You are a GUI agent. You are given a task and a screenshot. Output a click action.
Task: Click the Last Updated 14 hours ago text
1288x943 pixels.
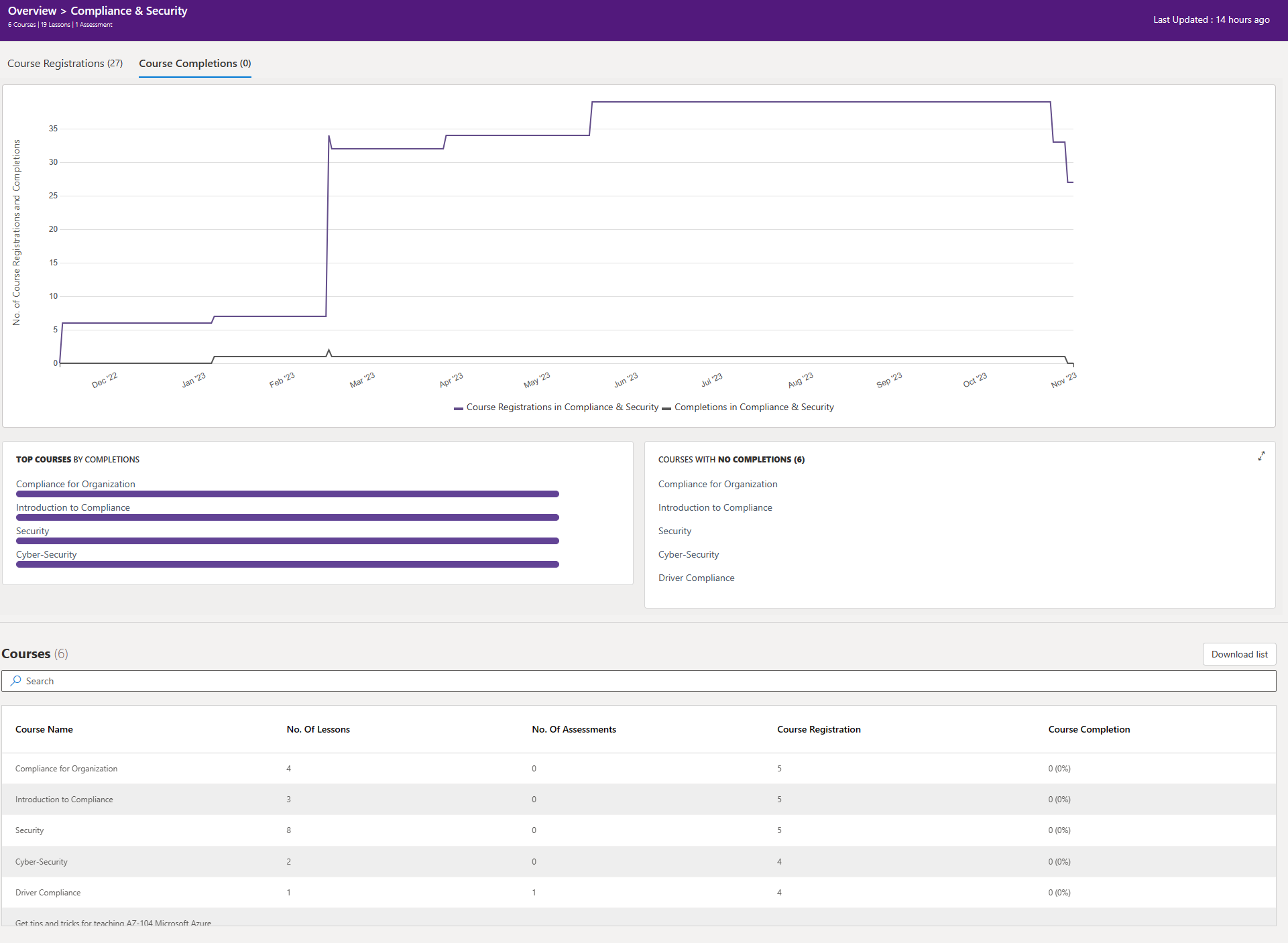click(x=1211, y=20)
